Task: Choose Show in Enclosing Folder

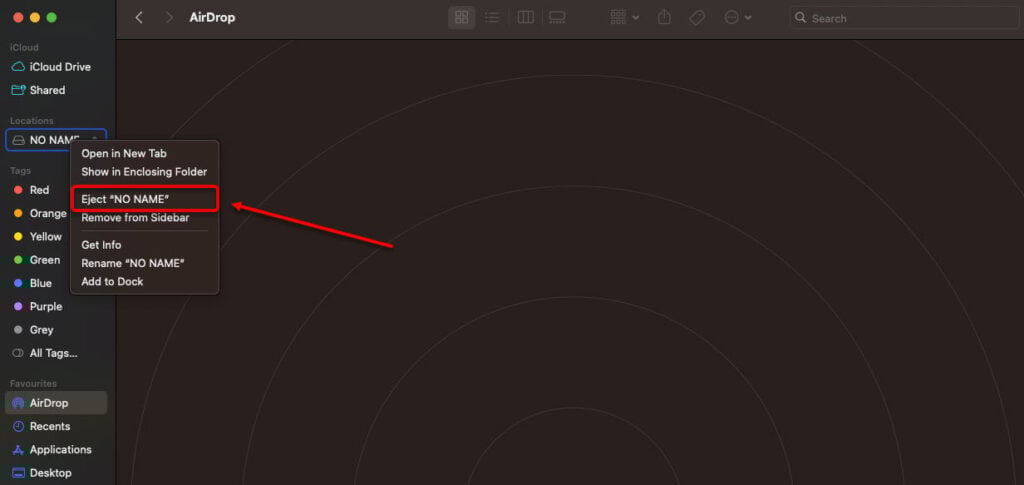Action: click(144, 172)
